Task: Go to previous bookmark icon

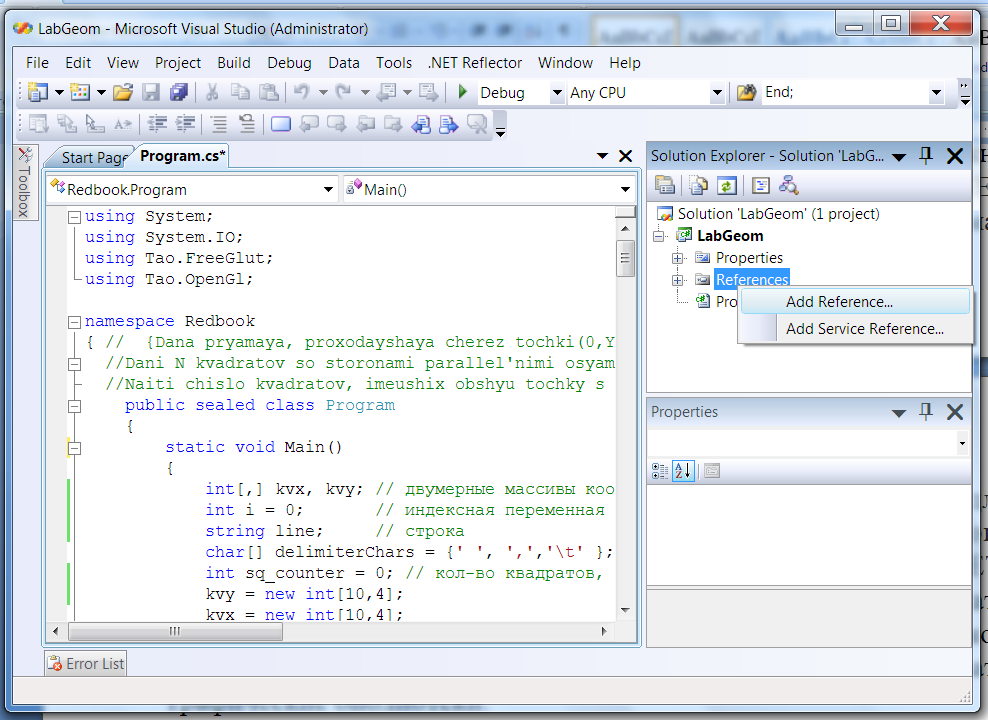Action: [309, 123]
